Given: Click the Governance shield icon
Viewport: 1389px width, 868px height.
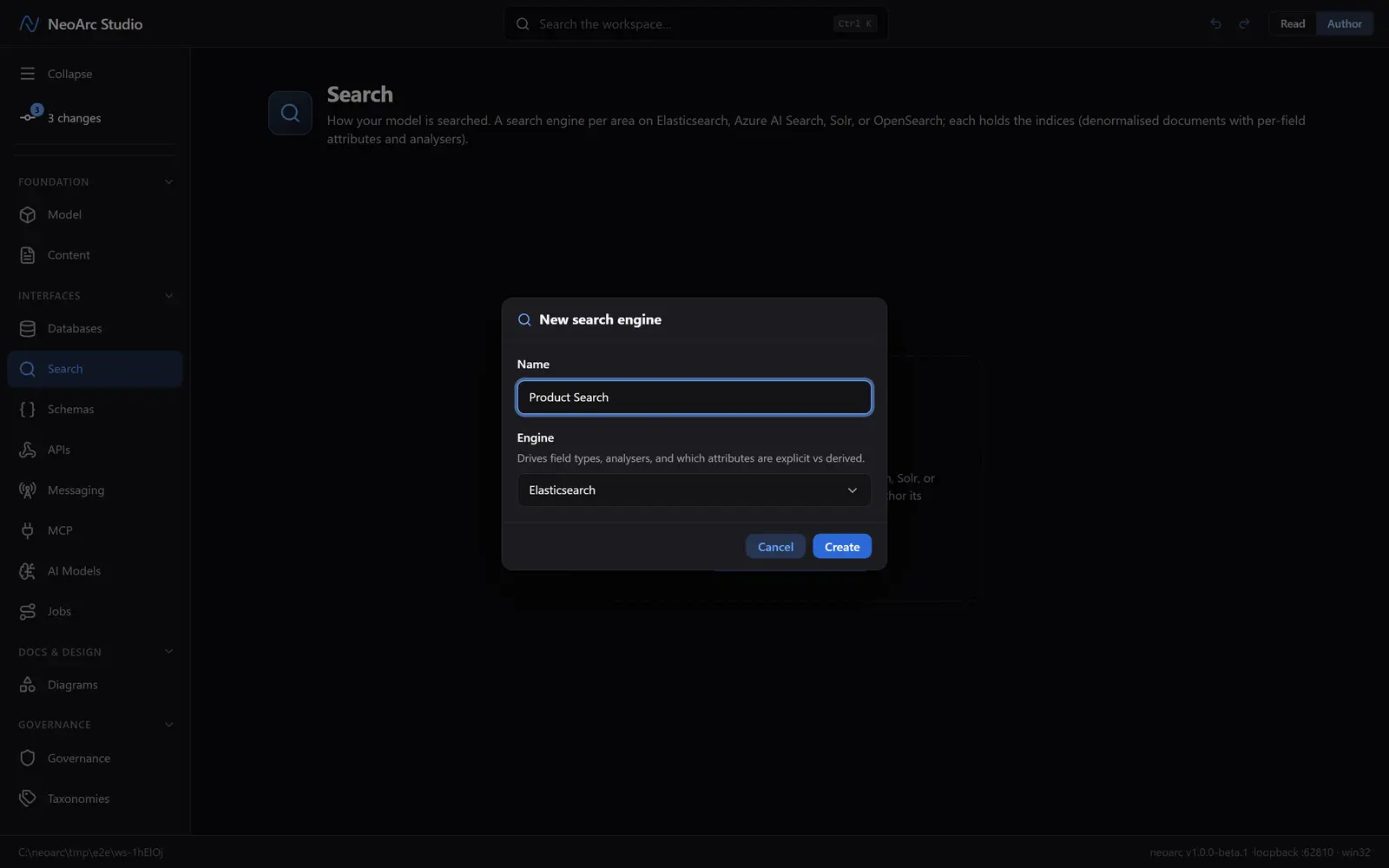Looking at the screenshot, I should [28, 758].
